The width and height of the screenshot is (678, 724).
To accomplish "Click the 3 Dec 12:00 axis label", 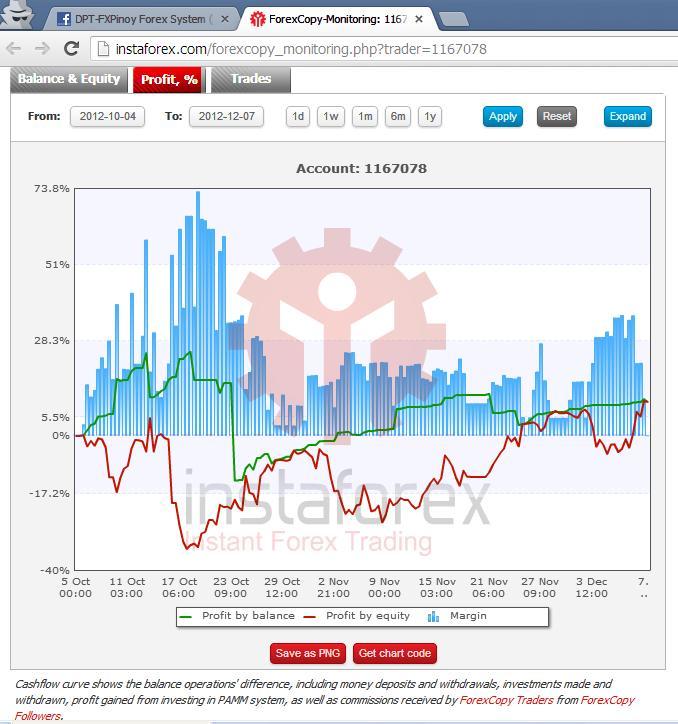I will pyautogui.click(x=591, y=587).
